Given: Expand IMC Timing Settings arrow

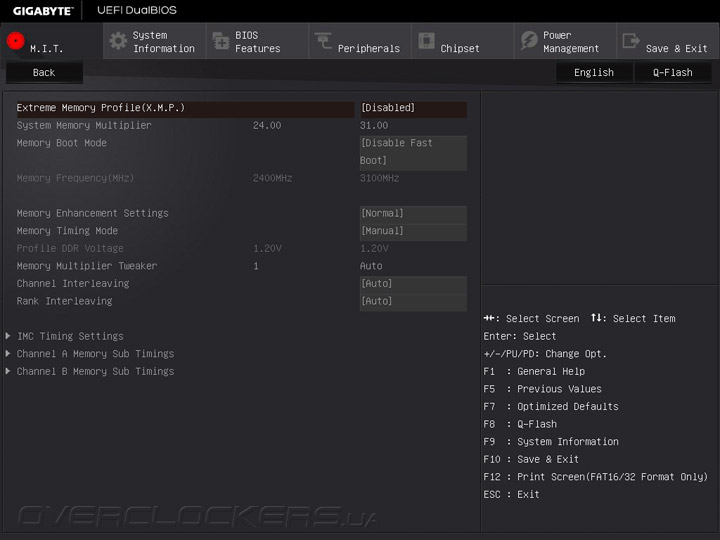Looking at the screenshot, I should [x=8, y=336].
